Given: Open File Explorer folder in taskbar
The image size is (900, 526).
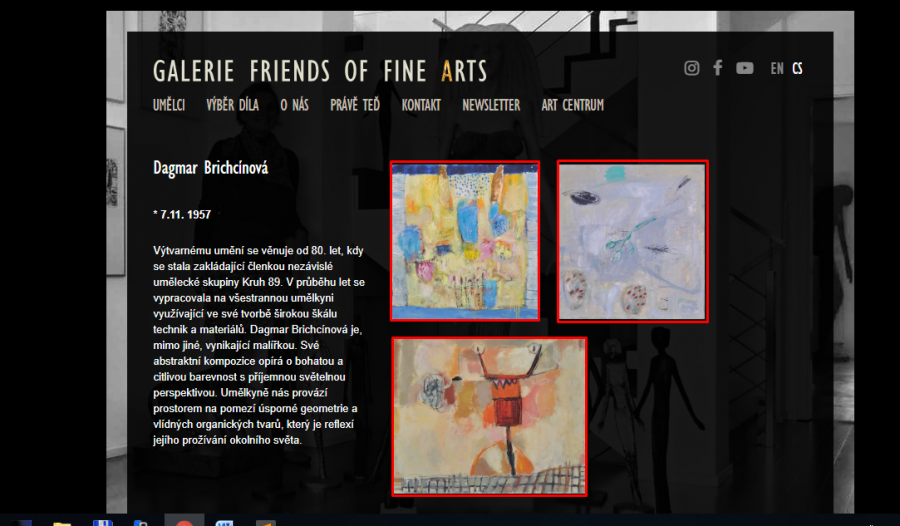Looking at the screenshot, I should [x=62, y=523].
